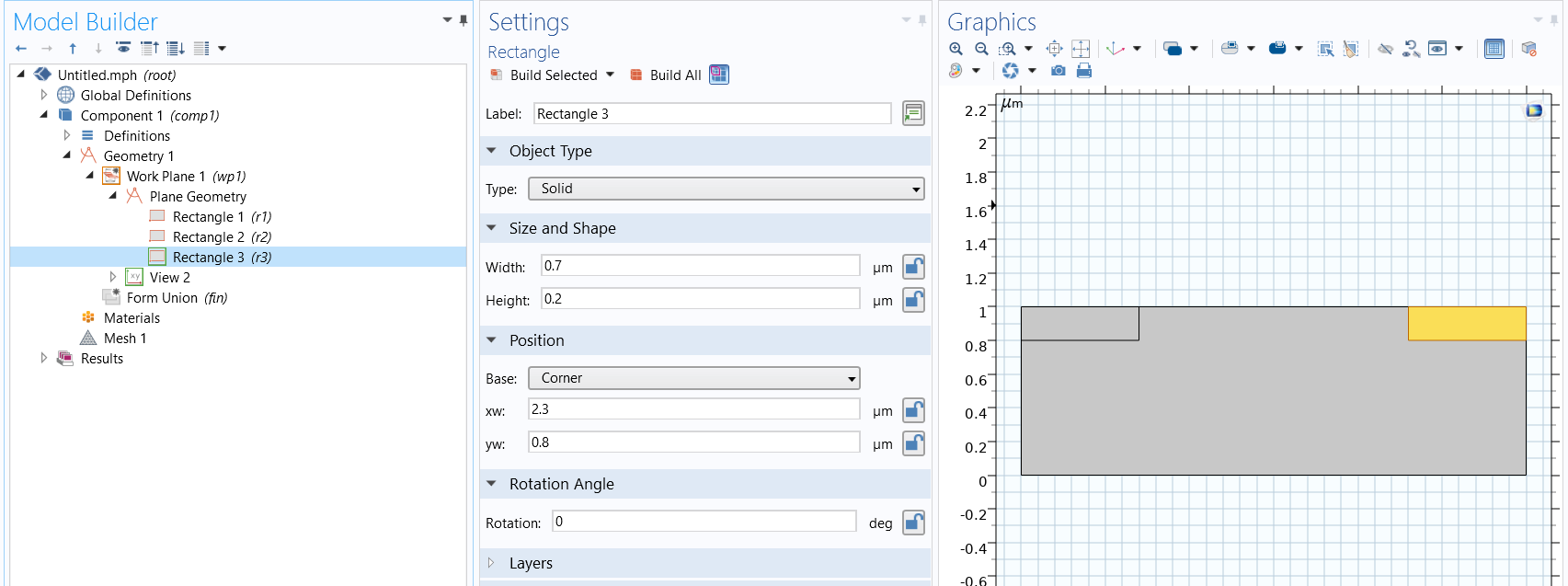The image size is (1568, 586).
Task: Toggle the lock icon beside Width field
Action: click(913, 267)
